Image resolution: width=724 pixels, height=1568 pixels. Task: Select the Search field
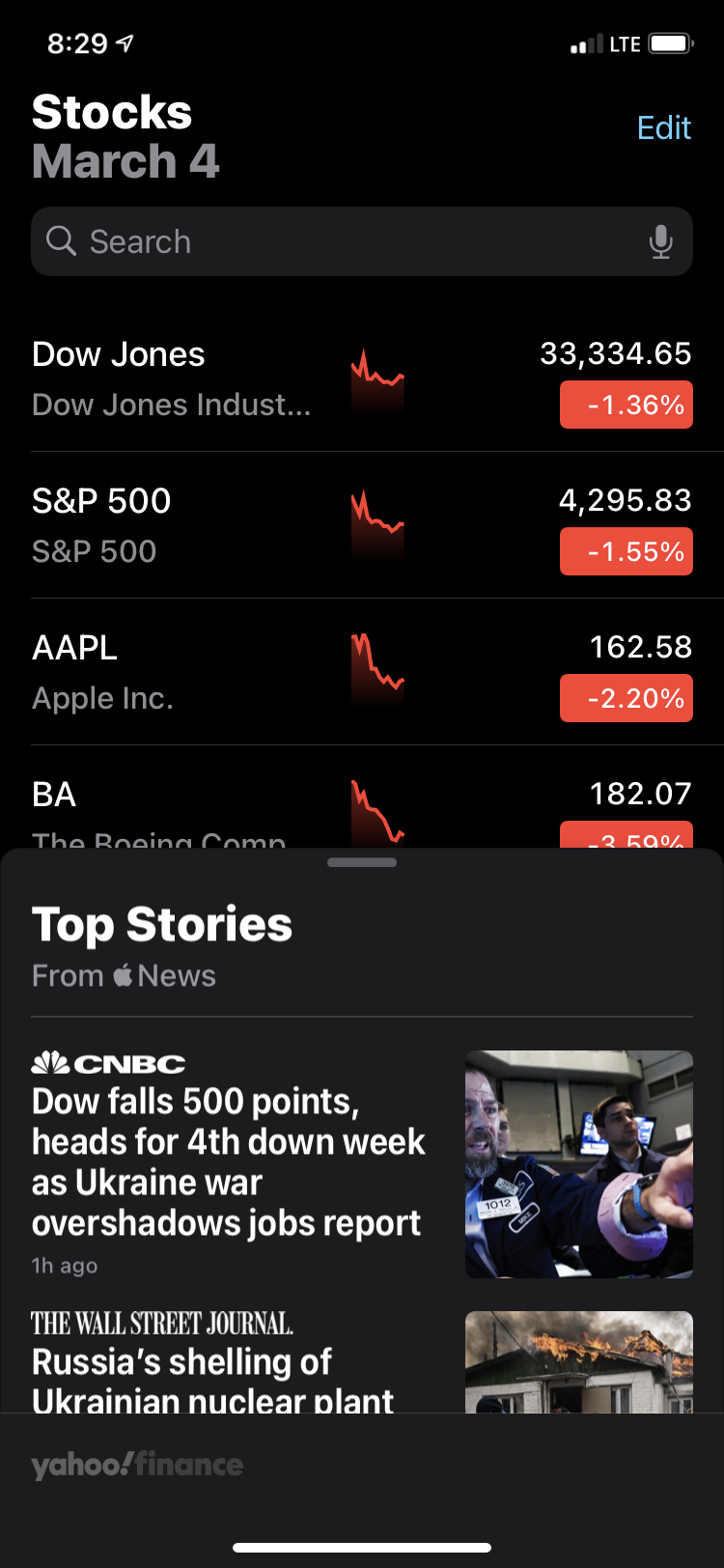pos(362,241)
